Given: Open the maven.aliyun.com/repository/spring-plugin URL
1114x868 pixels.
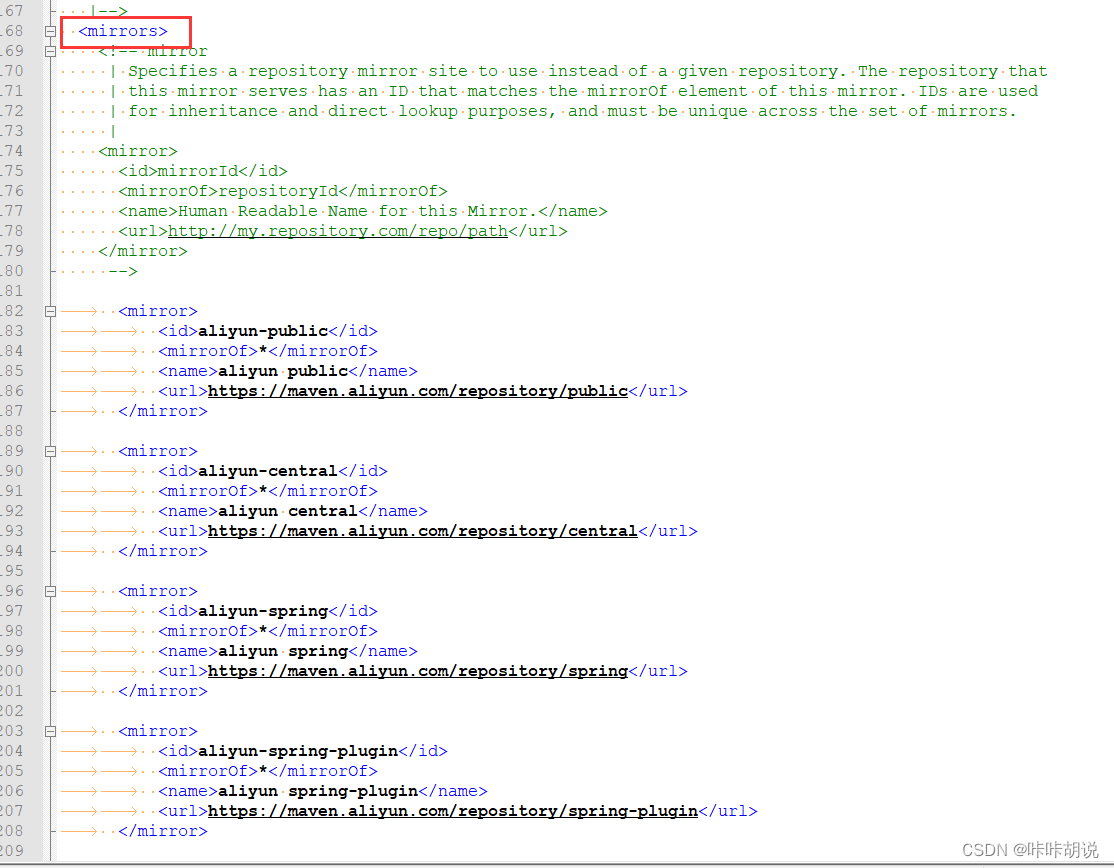Looking at the screenshot, I should [x=453, y=811].
